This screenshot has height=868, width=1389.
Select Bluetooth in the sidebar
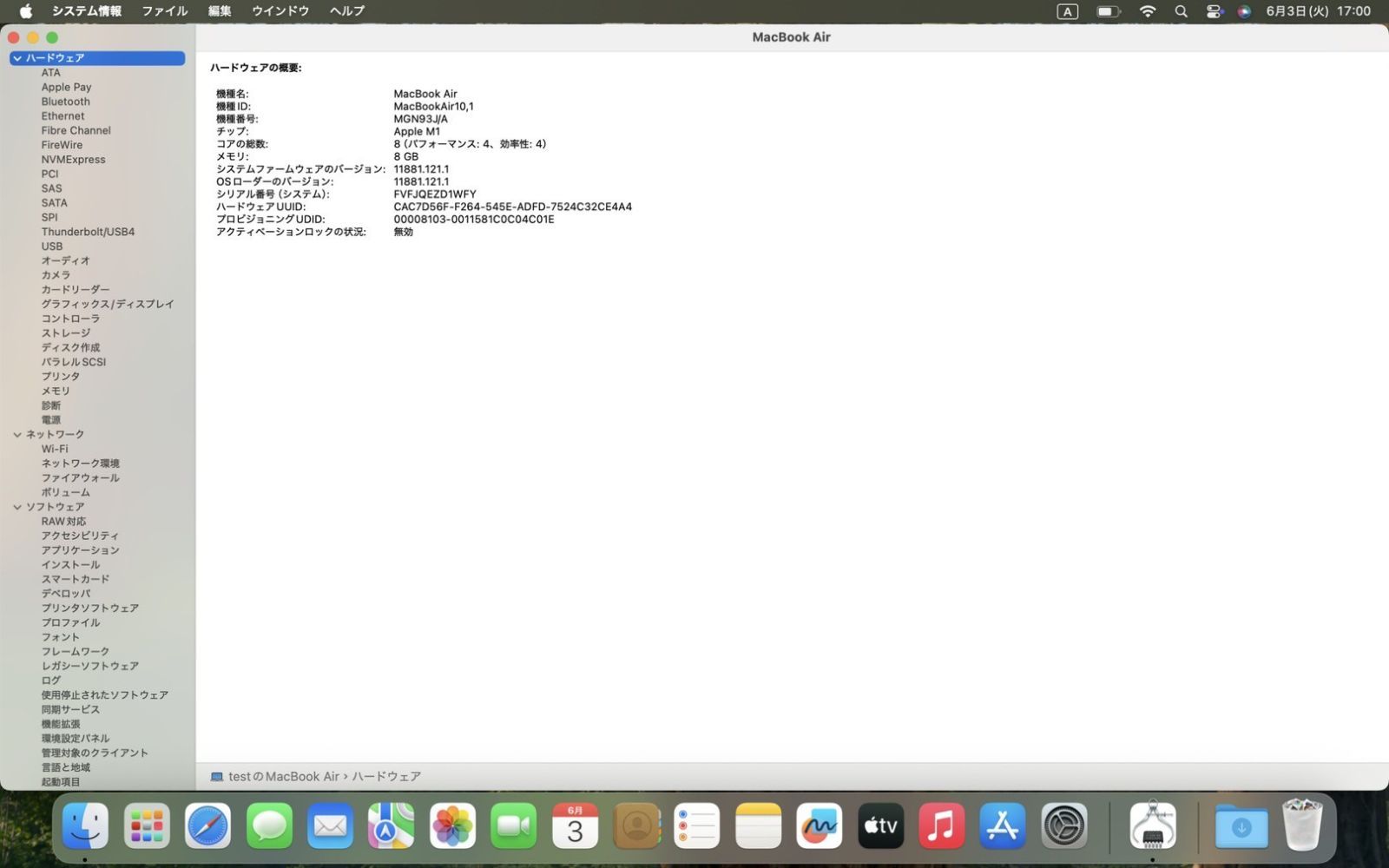pos(65,102)
